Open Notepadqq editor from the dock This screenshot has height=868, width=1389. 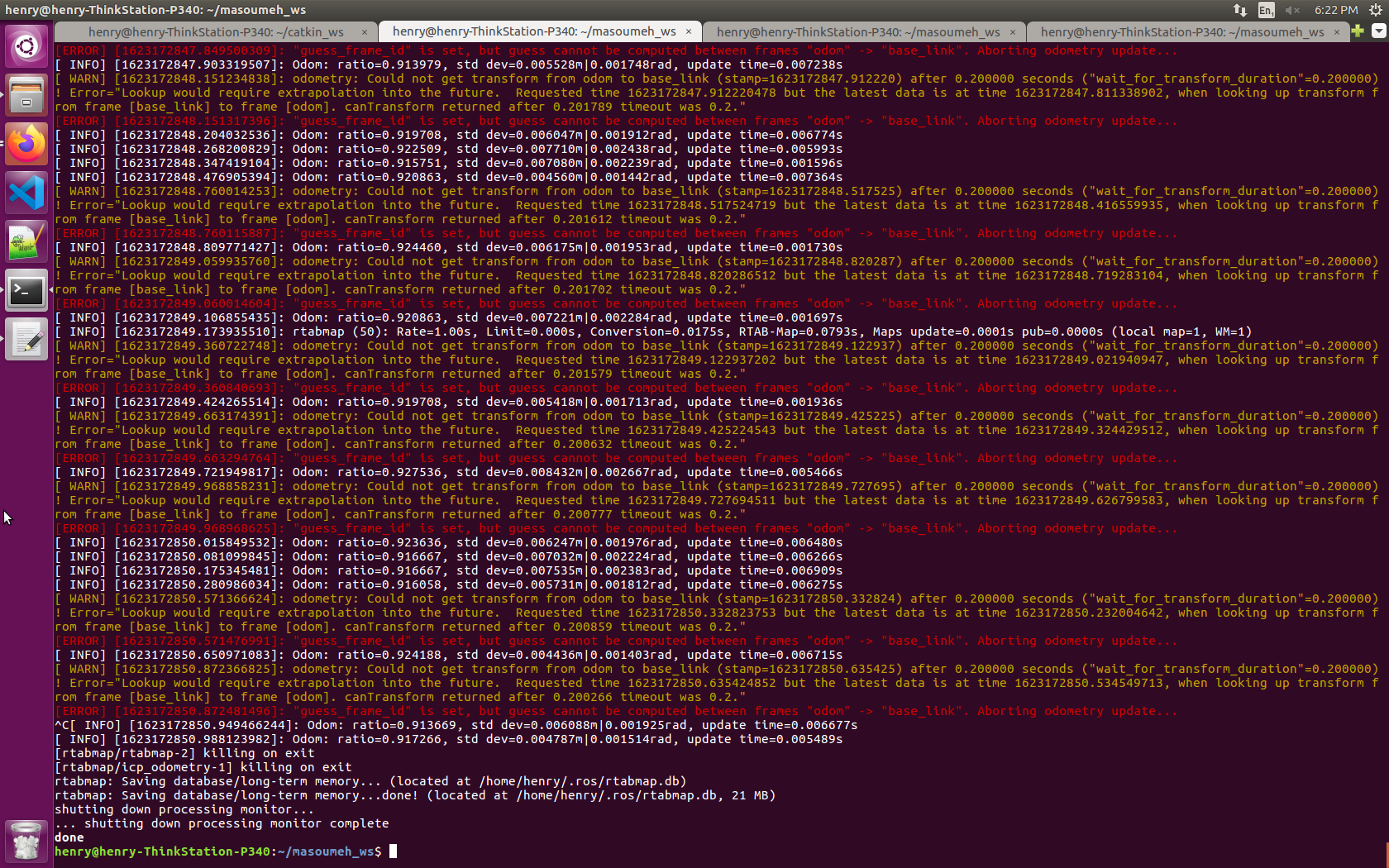(x=26, y=242)
